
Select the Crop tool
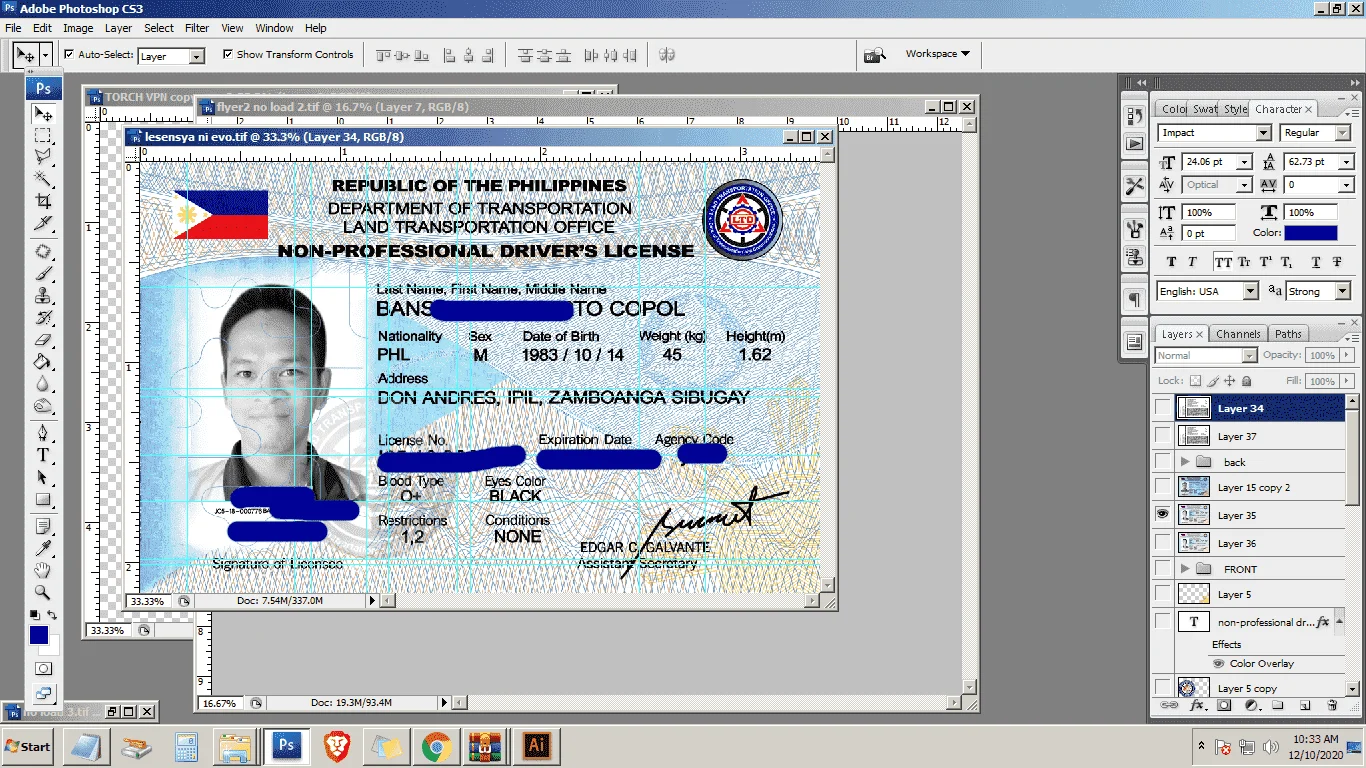(x=43, y=201)
